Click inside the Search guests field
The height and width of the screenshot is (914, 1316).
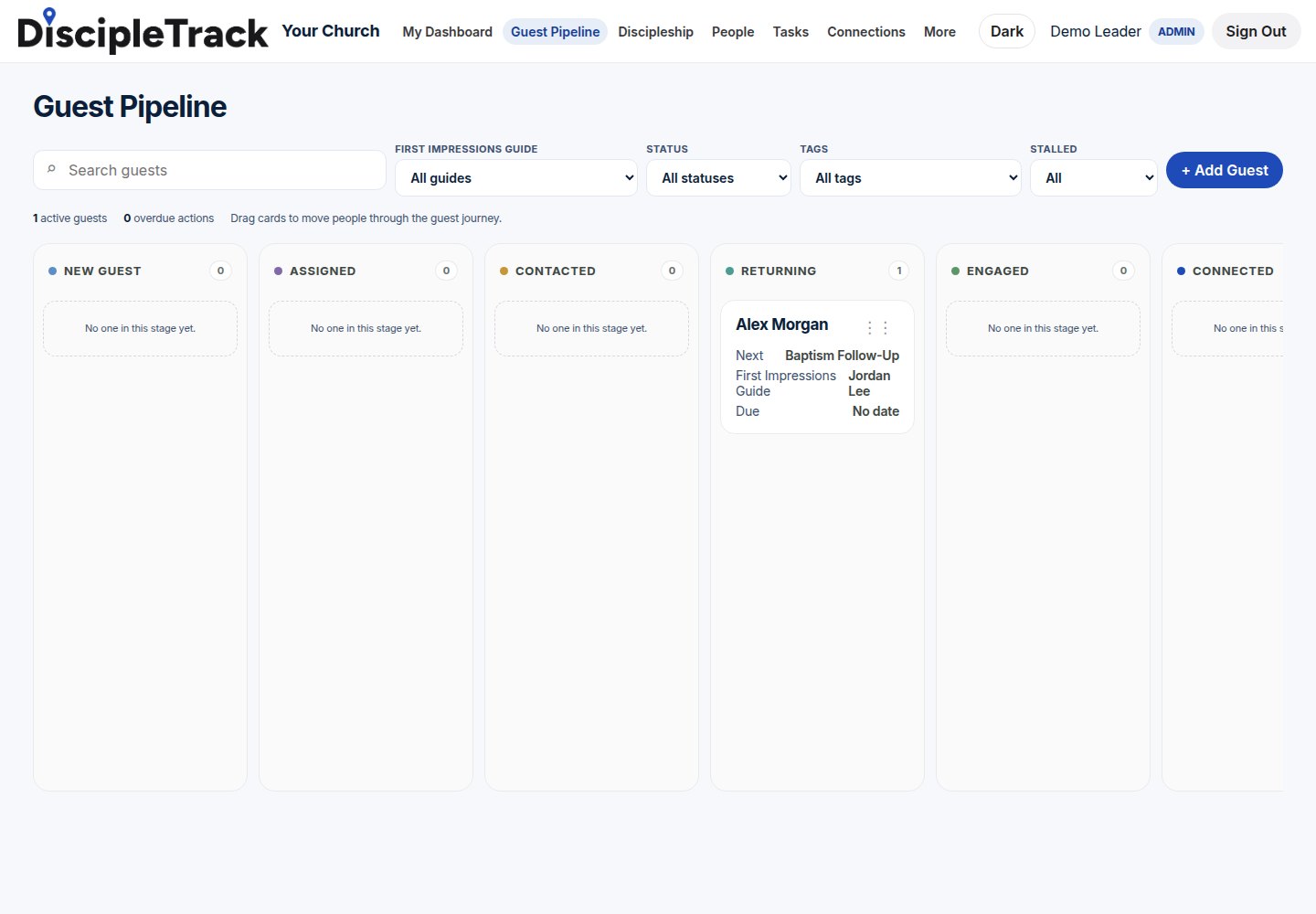click(209, 170)
